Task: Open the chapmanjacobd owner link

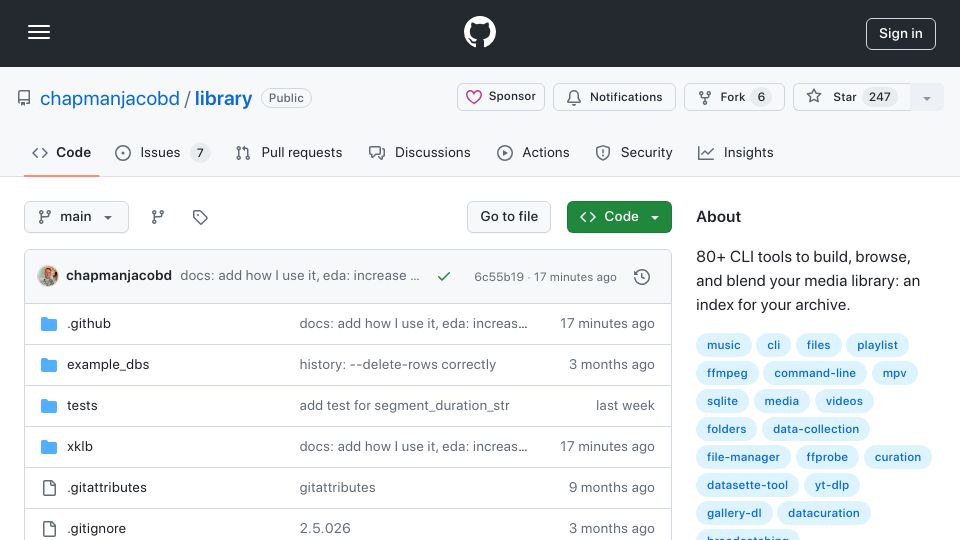Action: pyautogui.click(x=110, y=98)
